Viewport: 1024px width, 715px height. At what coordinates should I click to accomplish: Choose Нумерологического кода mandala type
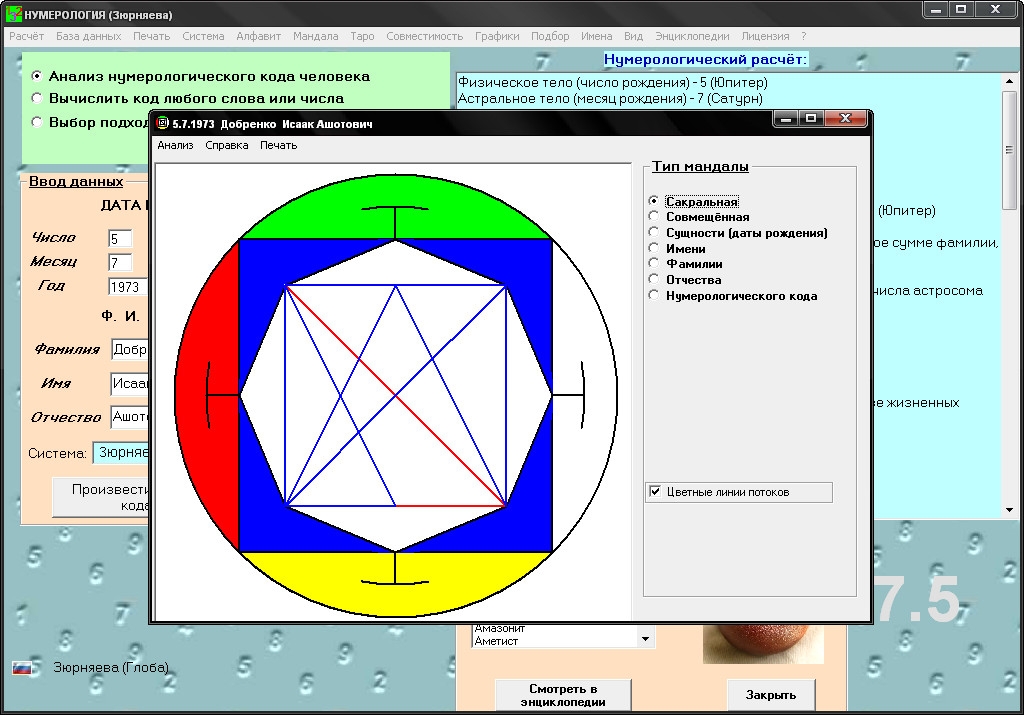(x=733, y=296)
